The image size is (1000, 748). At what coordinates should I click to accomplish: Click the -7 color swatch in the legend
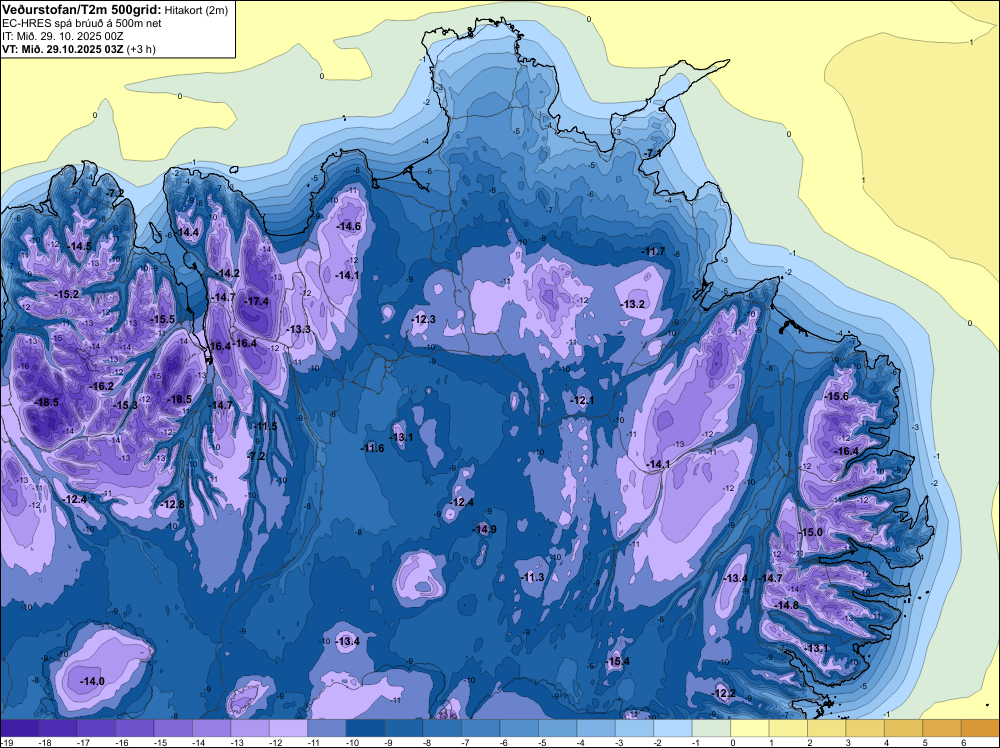pyautogui.click(x=481, y=728)
